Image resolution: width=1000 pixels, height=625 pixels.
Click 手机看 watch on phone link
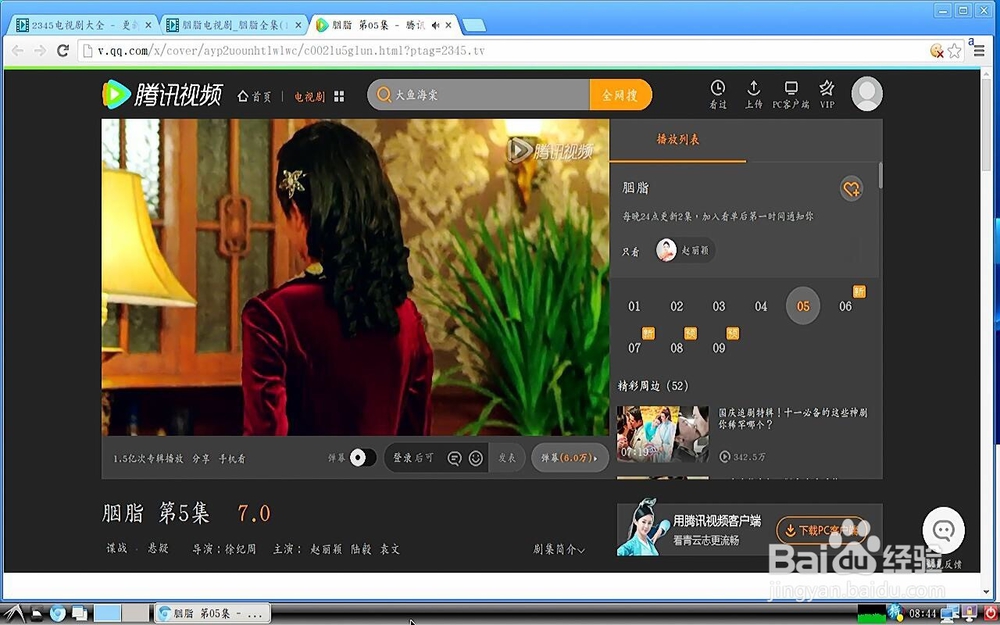tap(232, 459)
